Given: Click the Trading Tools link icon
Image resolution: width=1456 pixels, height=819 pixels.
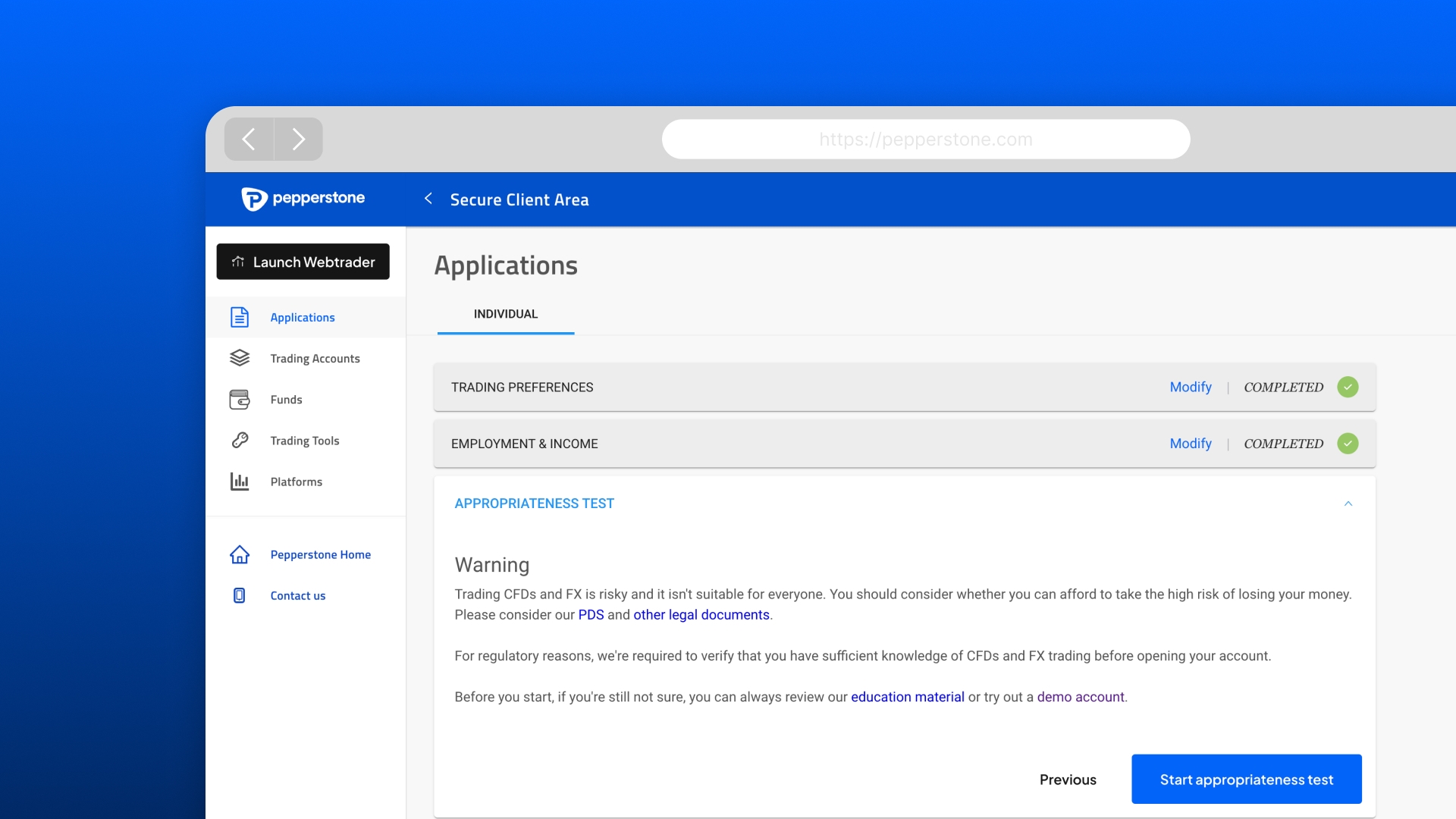Looking at the screenshot, I should tap(240, 441).
